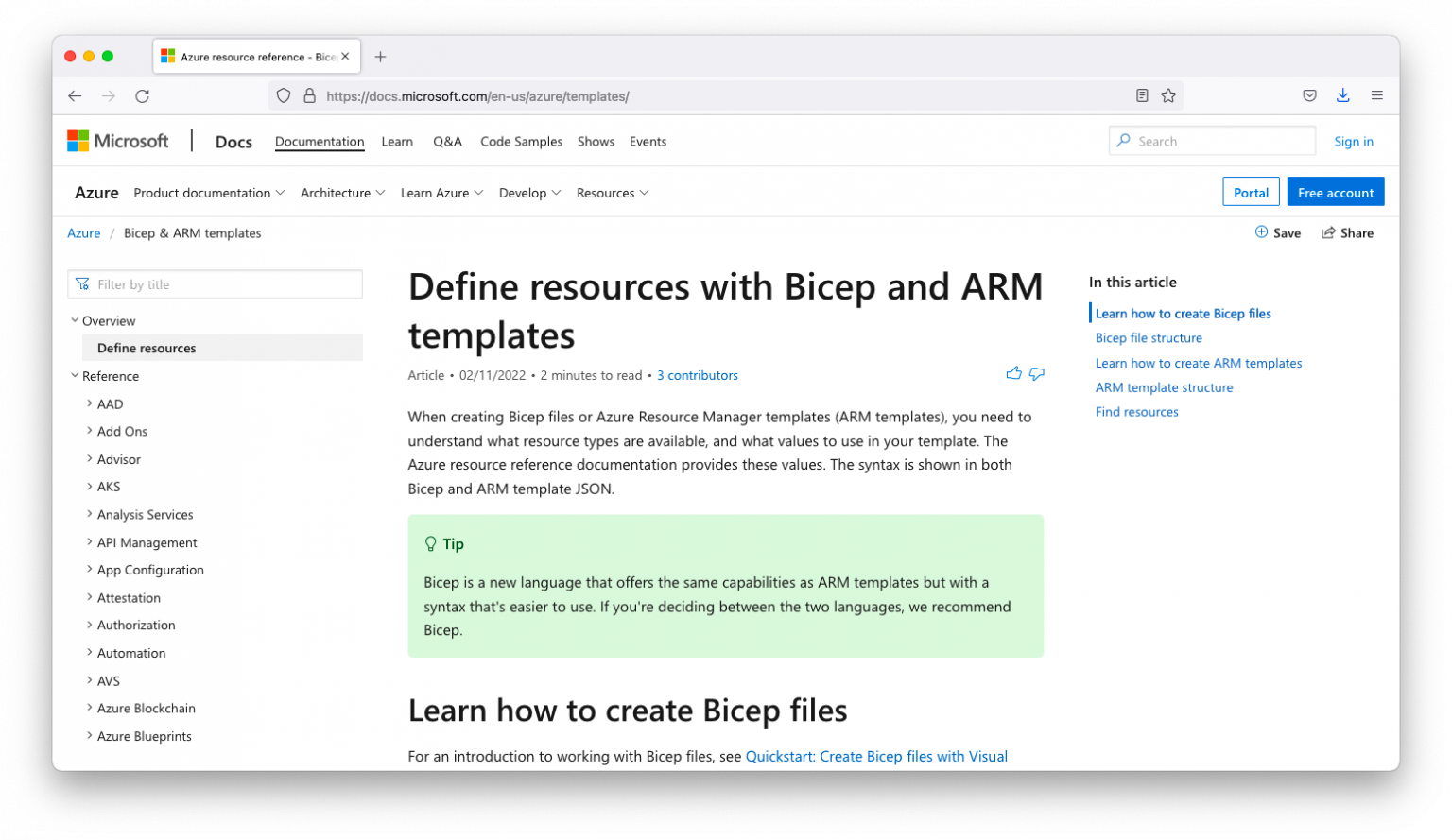Expand the API Management node

(90, 542)
